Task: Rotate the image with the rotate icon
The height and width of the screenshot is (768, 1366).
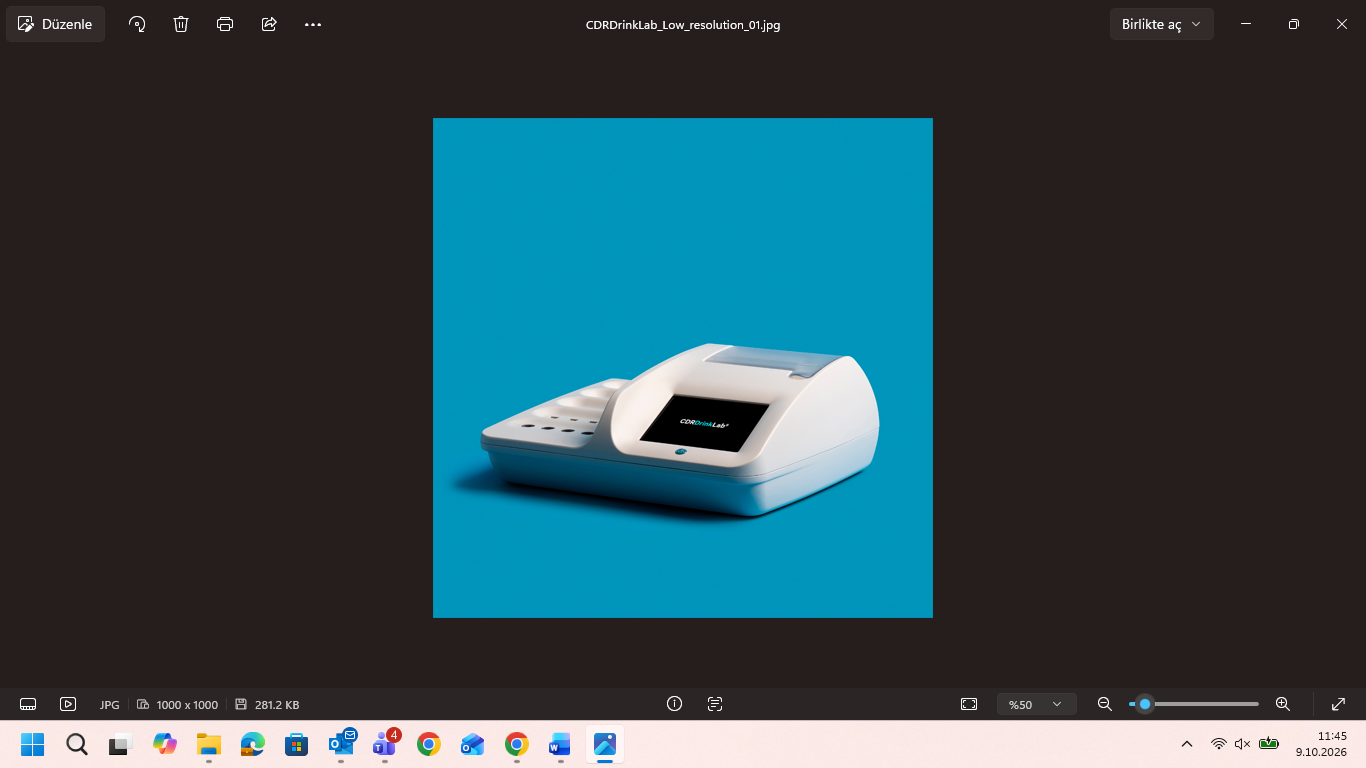Action: [x=137, y=24]
